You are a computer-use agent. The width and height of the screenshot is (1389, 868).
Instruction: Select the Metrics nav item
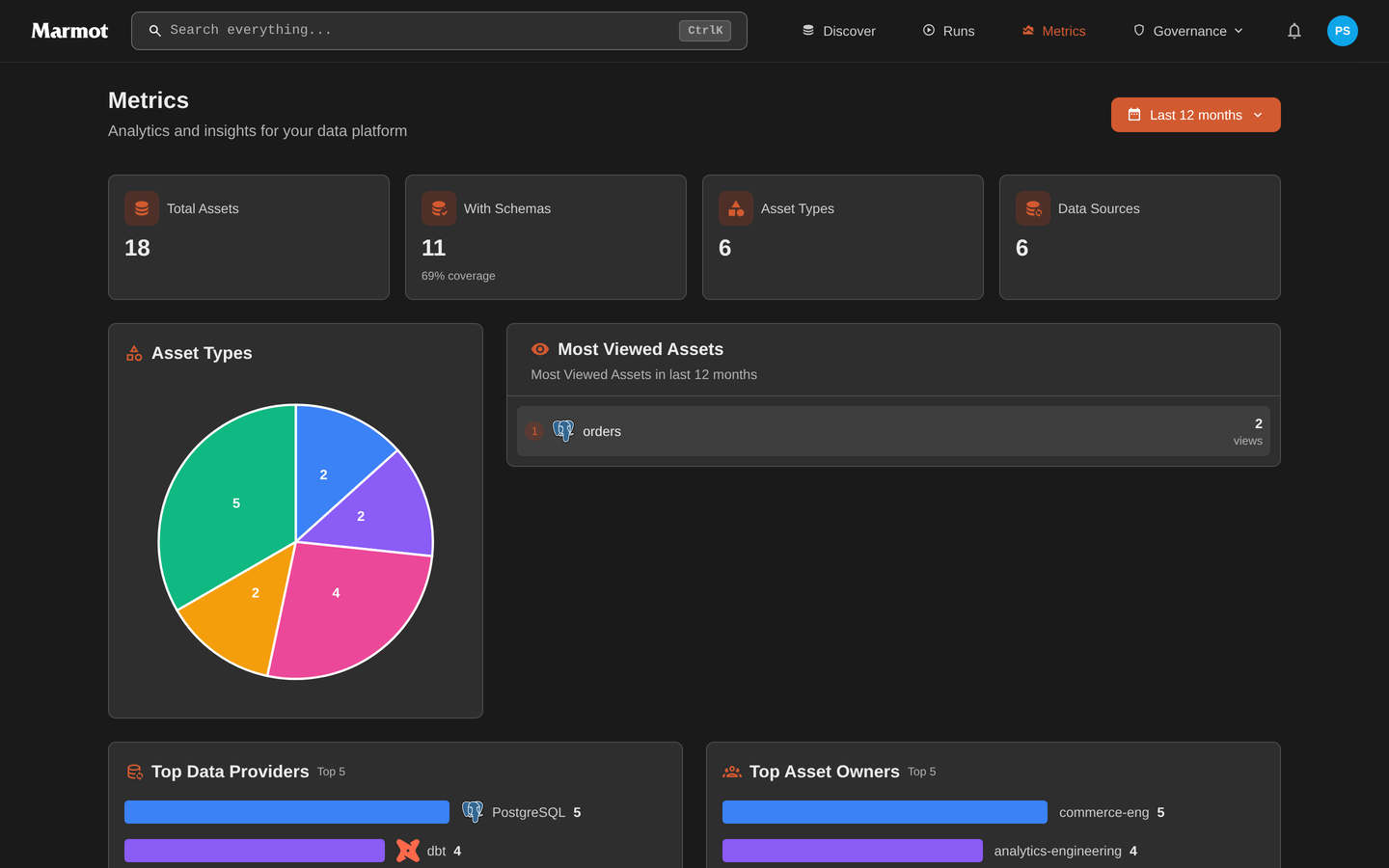tap(1053, 31)
